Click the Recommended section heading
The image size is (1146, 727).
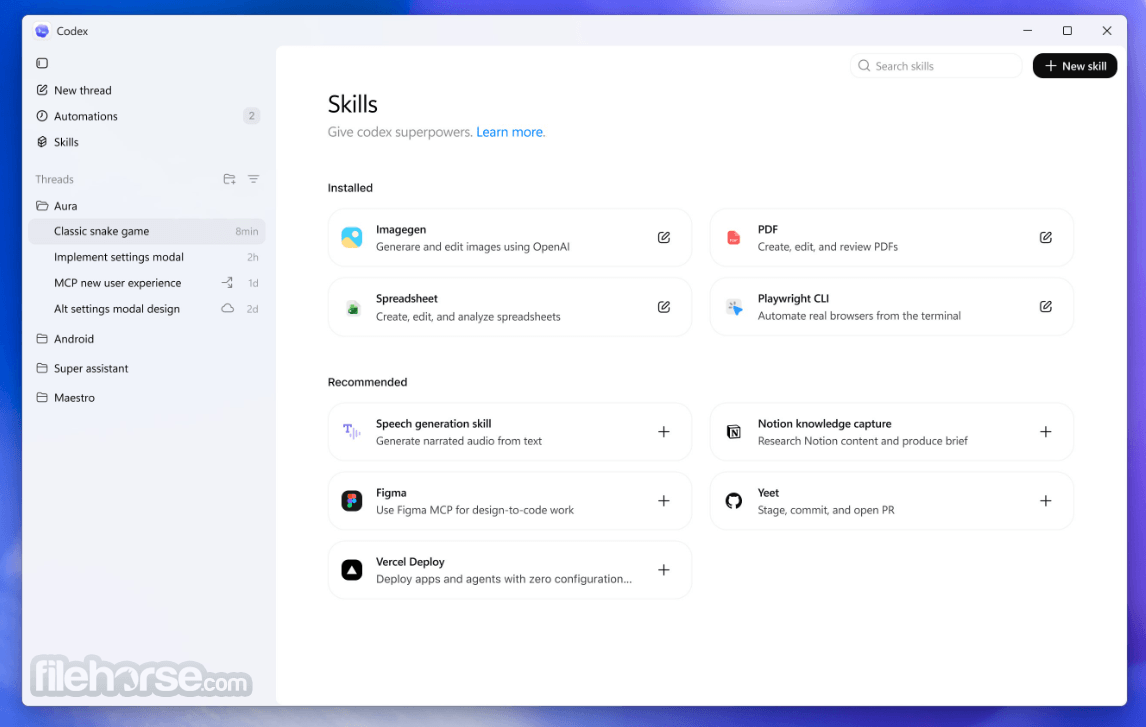click(367, 382)
